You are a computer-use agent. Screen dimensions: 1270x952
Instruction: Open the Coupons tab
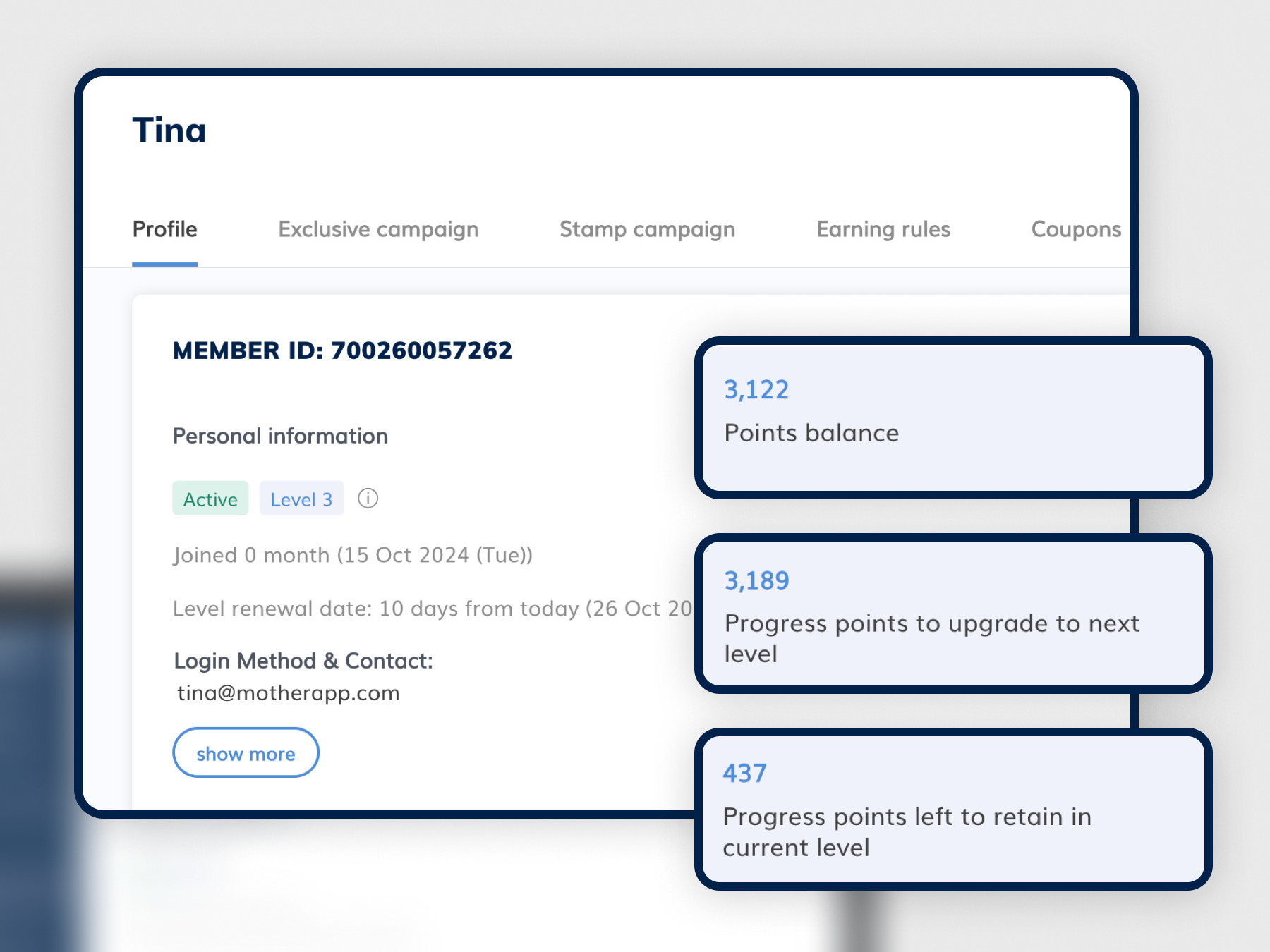coord(1075,229)
